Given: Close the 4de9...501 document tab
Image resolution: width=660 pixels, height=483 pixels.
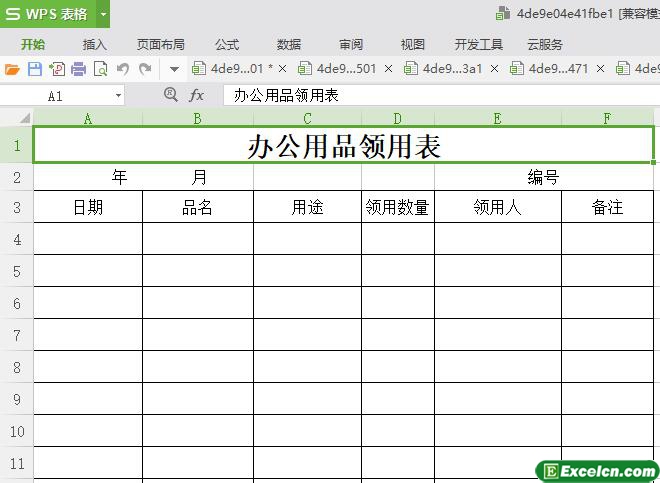Looking at the screenshot, I should tap(389, 69).
